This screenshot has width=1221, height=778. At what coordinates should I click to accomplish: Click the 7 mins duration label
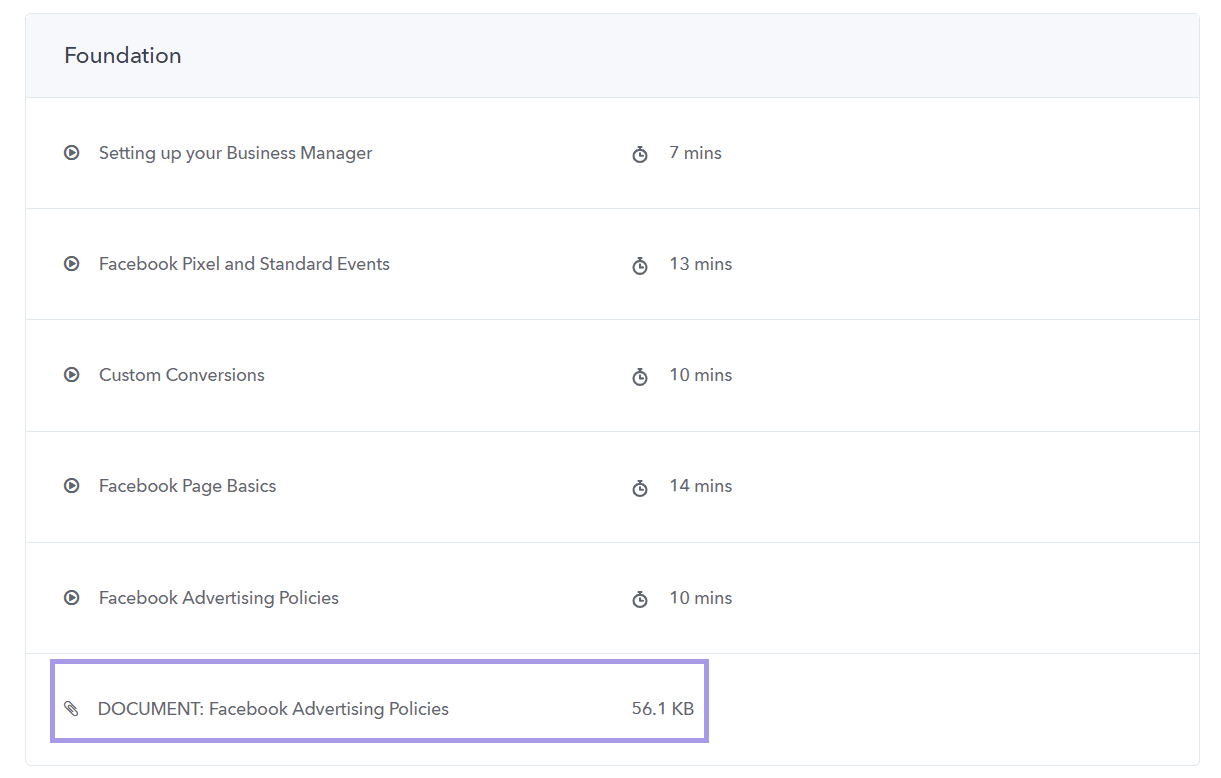pyautogui.click(x=695, y=153)
